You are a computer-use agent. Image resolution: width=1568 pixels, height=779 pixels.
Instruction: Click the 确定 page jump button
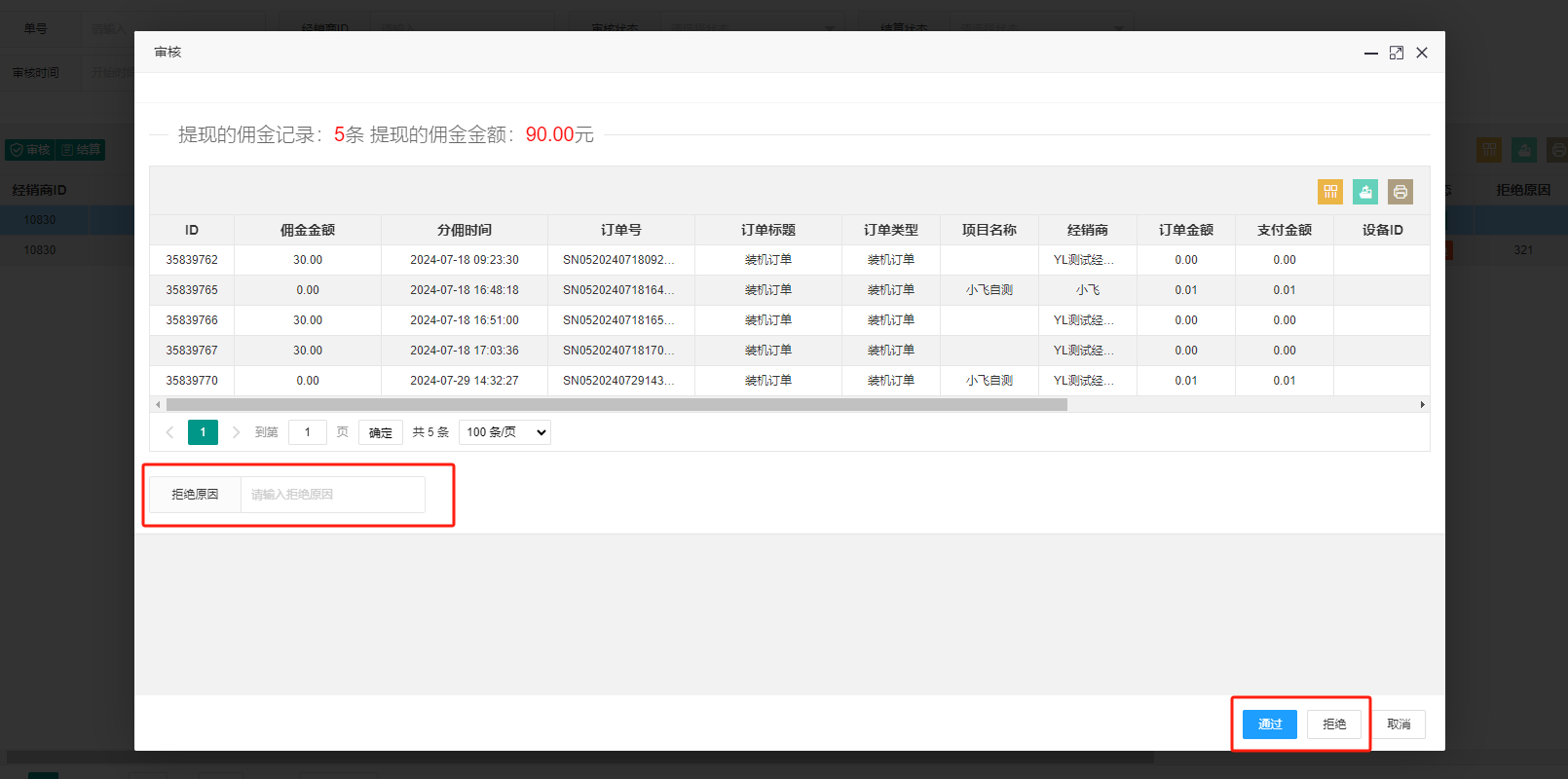381,432
